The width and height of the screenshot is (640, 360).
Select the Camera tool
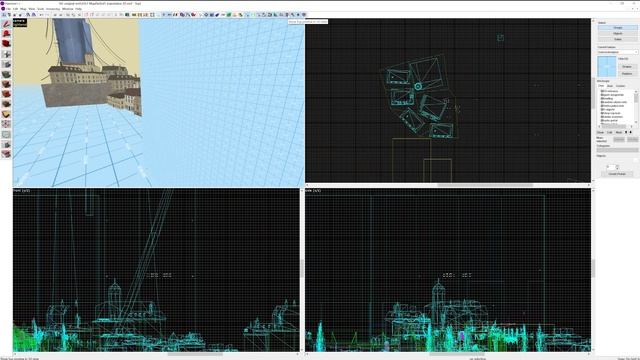(6, 44)
